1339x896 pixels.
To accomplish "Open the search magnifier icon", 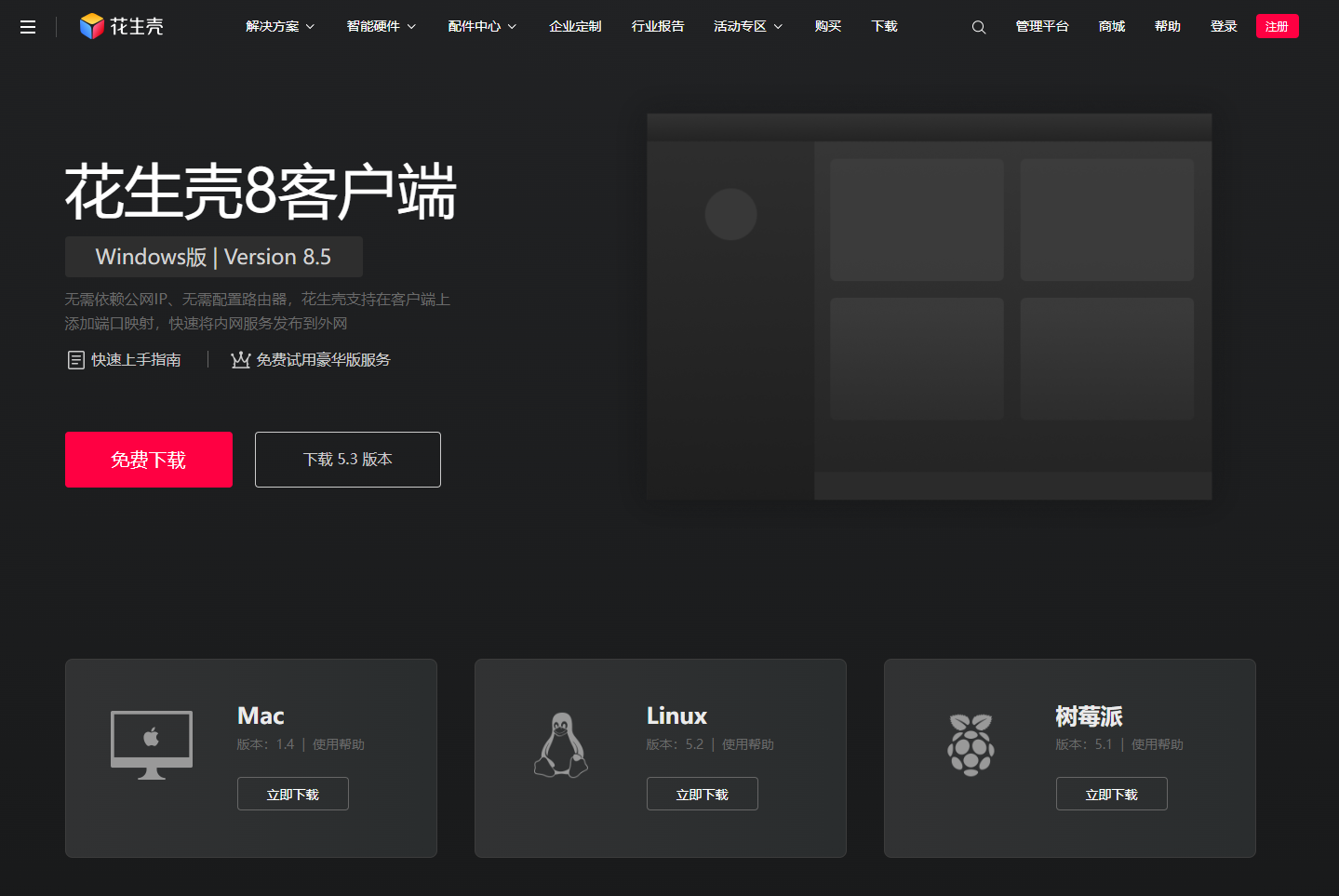I will coord(979,27).
